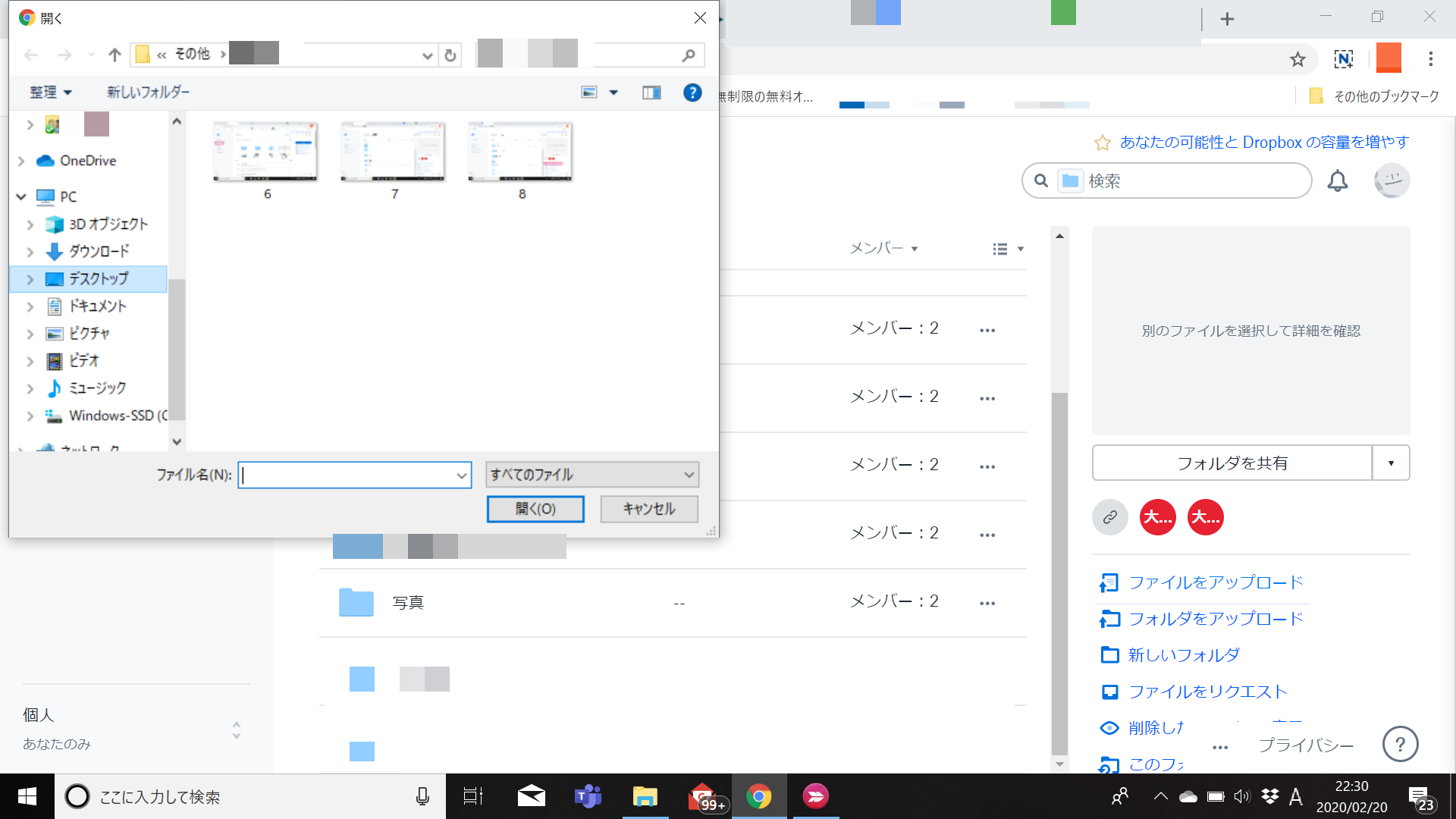Open the list view options in Dropbox

click(1008, 249)
